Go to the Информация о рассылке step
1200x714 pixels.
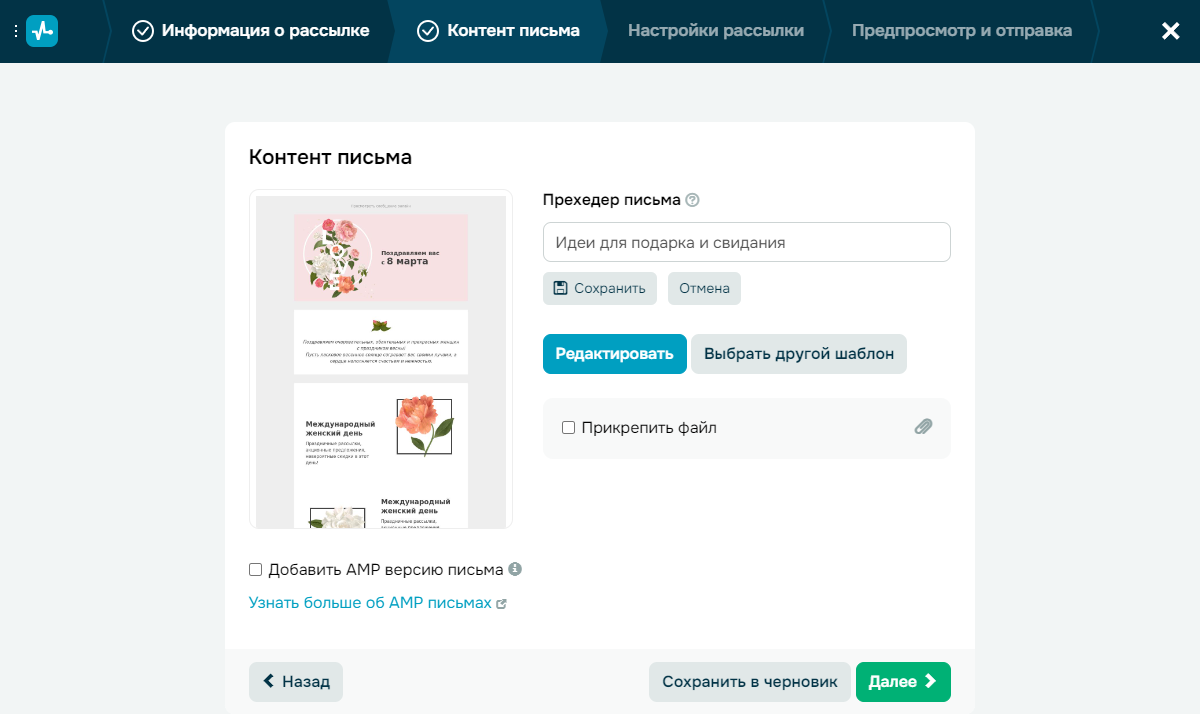coord(251,31)
